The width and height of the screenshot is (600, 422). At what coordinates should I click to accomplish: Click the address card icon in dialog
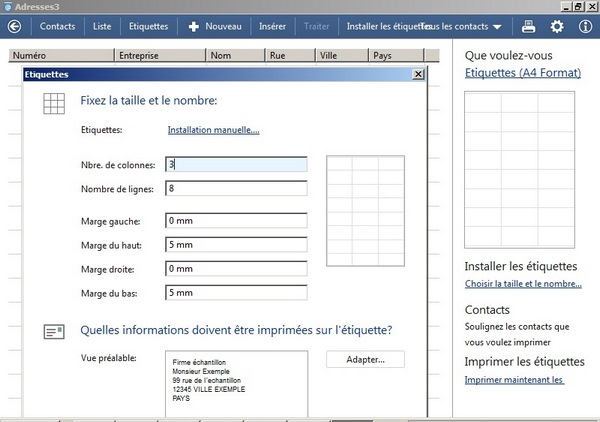pos(54,332)
